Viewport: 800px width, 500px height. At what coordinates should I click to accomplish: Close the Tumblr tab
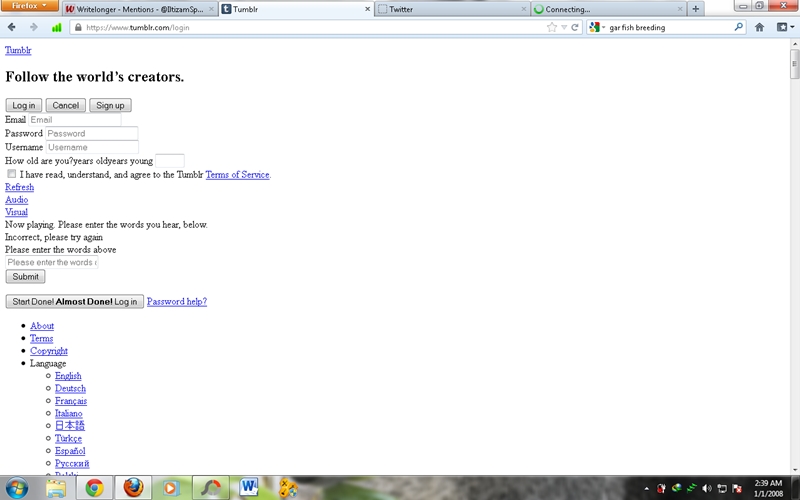pyautogui.click(x=367, y=9)
